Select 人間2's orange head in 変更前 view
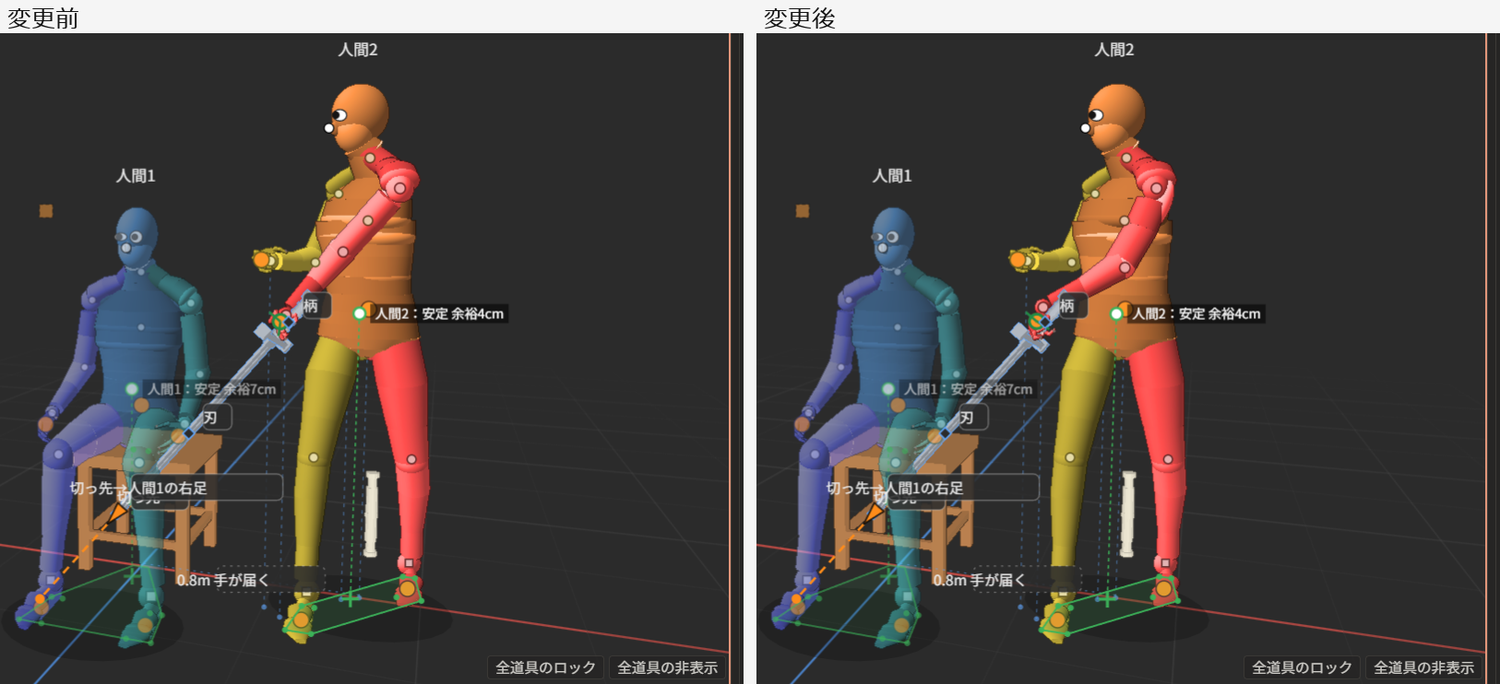This screenshot has width=1500, height=684. (x=358, y=117)
